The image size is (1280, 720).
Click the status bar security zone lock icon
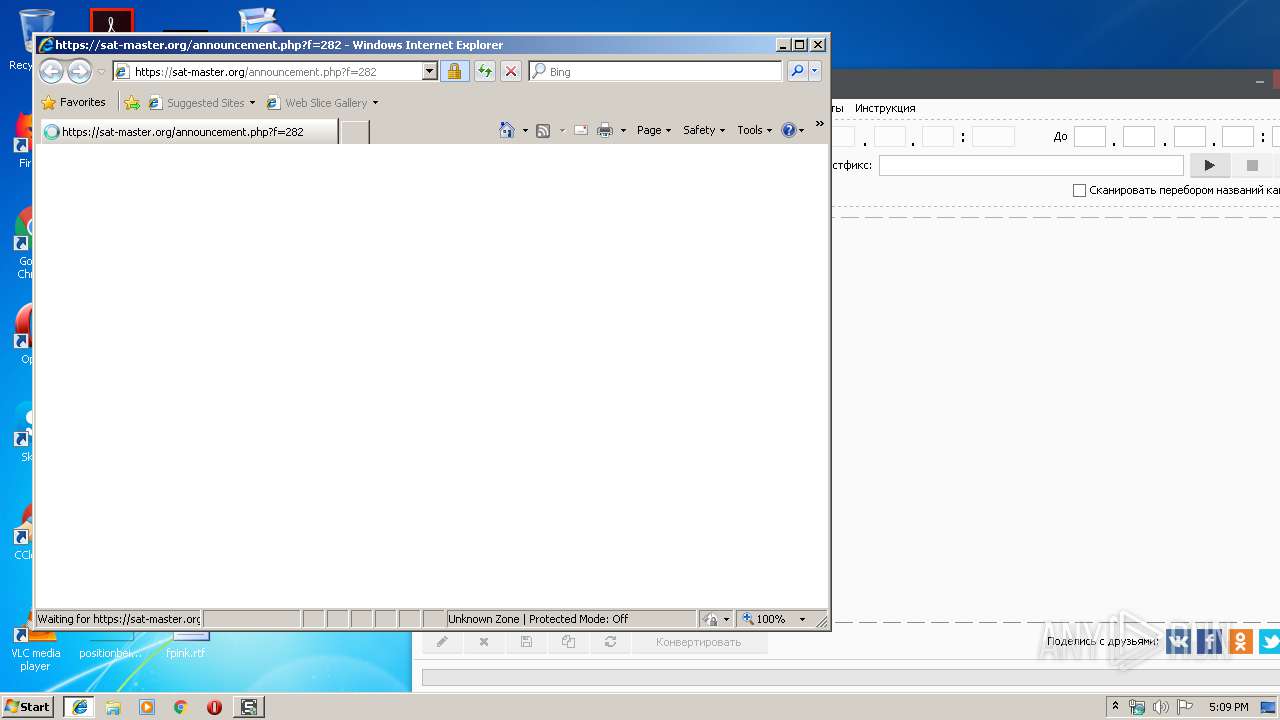(x=711, y=619)
